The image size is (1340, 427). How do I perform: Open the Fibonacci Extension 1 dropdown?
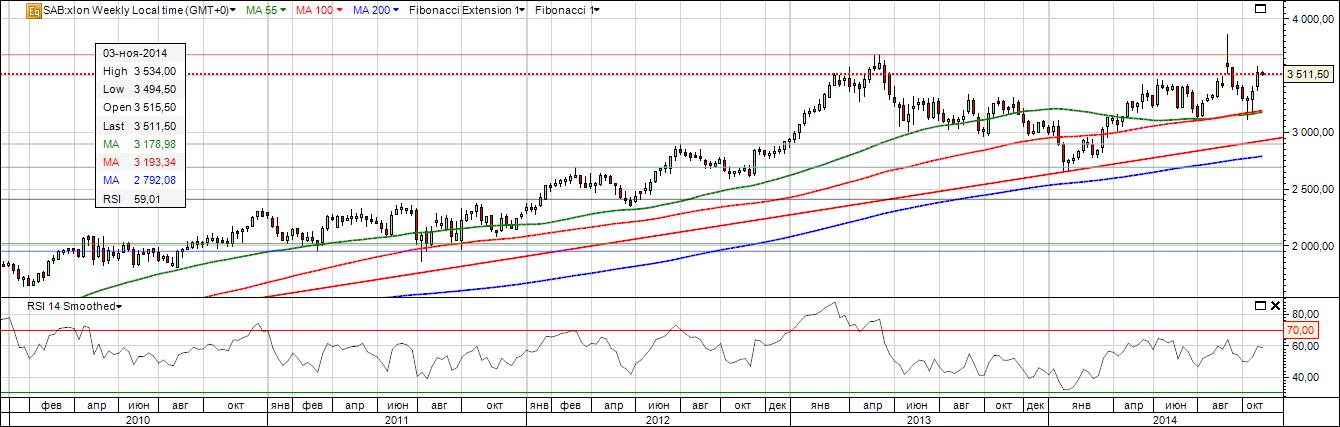466,11
